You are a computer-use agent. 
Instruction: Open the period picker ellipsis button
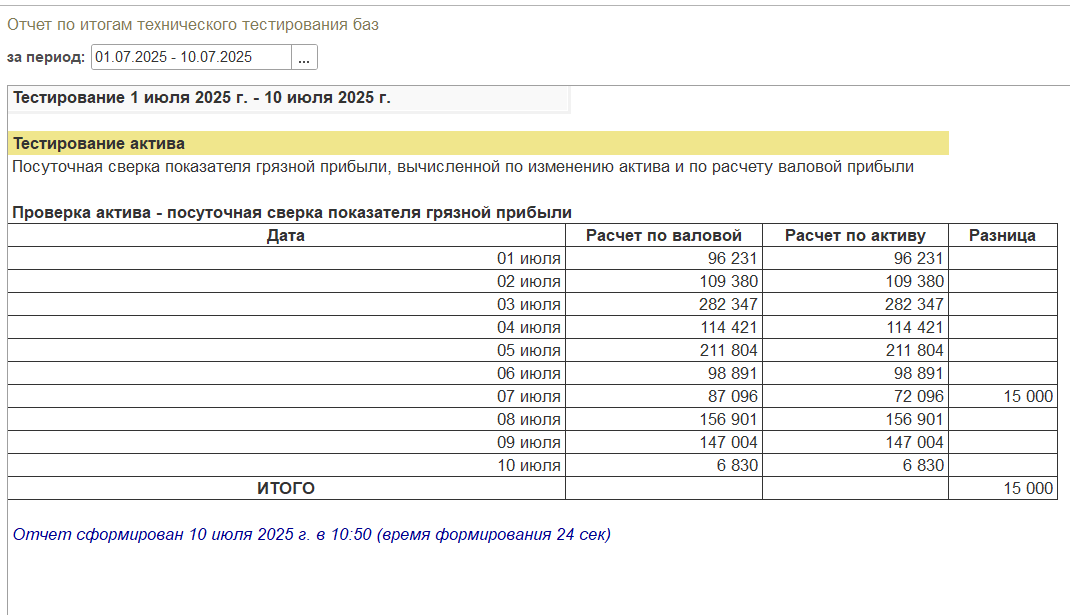click(x=304, y=57)
